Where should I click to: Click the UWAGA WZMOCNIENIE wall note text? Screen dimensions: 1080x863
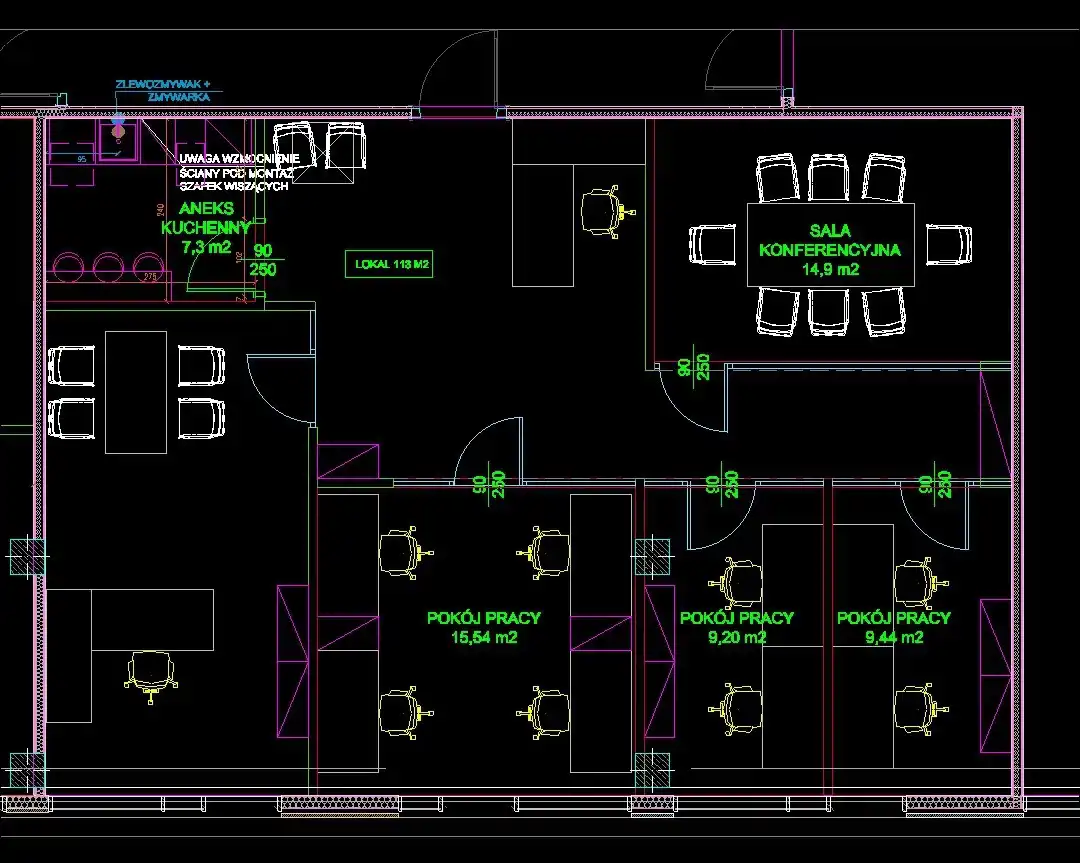click(x=239, y=159)
